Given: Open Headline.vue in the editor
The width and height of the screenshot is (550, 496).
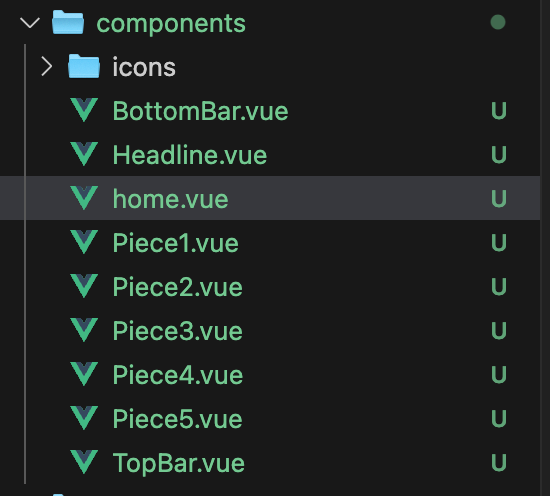Looking at the screenshot, I should [190, 155].
